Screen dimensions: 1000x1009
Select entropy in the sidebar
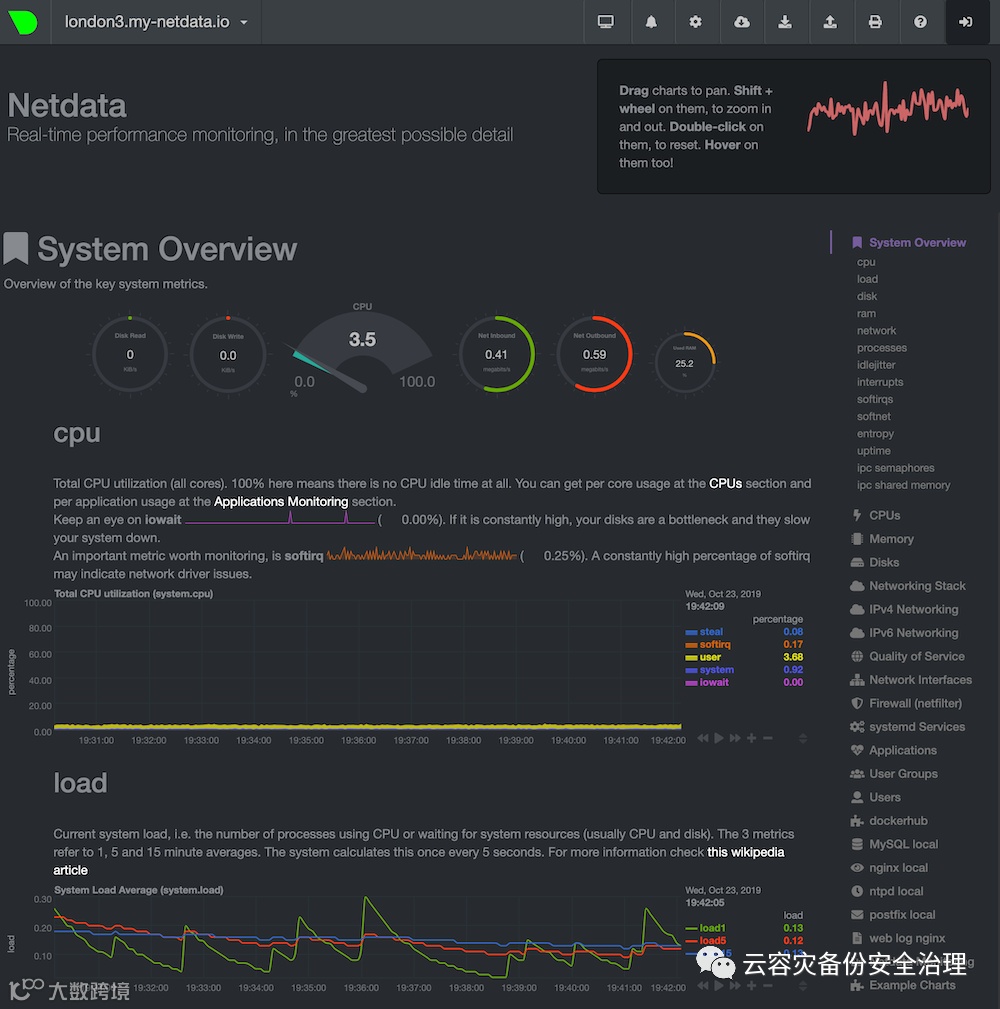point(875,434)
